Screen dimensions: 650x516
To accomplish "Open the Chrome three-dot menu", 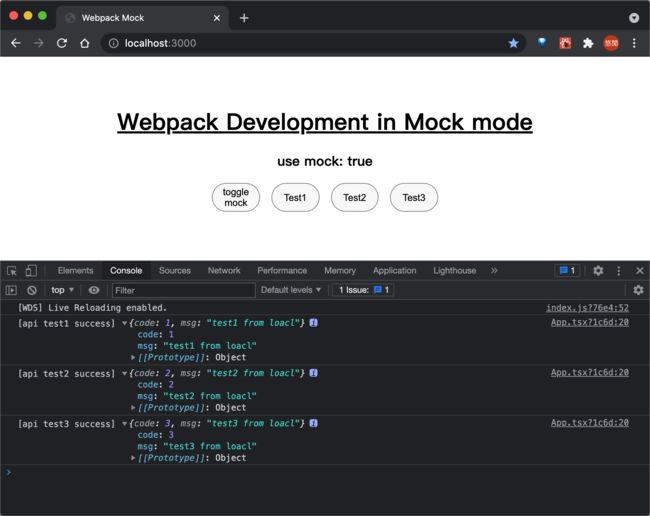I will click(x=634, y=43).
